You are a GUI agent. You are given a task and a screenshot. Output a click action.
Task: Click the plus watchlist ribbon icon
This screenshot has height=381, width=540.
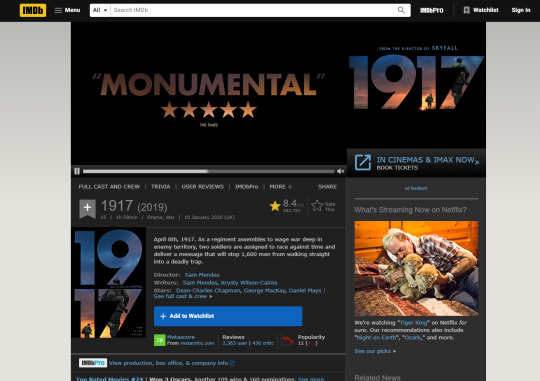coord(87,208)
